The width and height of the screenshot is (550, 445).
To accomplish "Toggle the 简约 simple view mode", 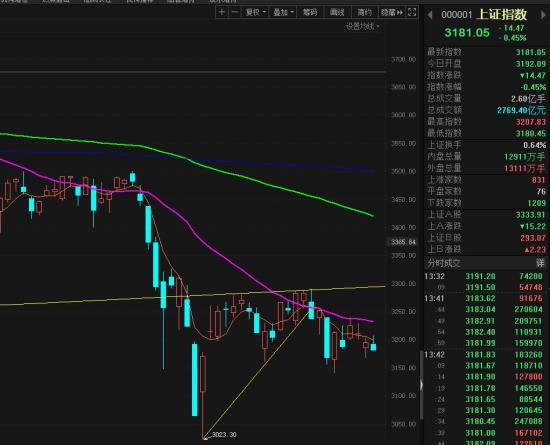I will click(x=364, y=12).
